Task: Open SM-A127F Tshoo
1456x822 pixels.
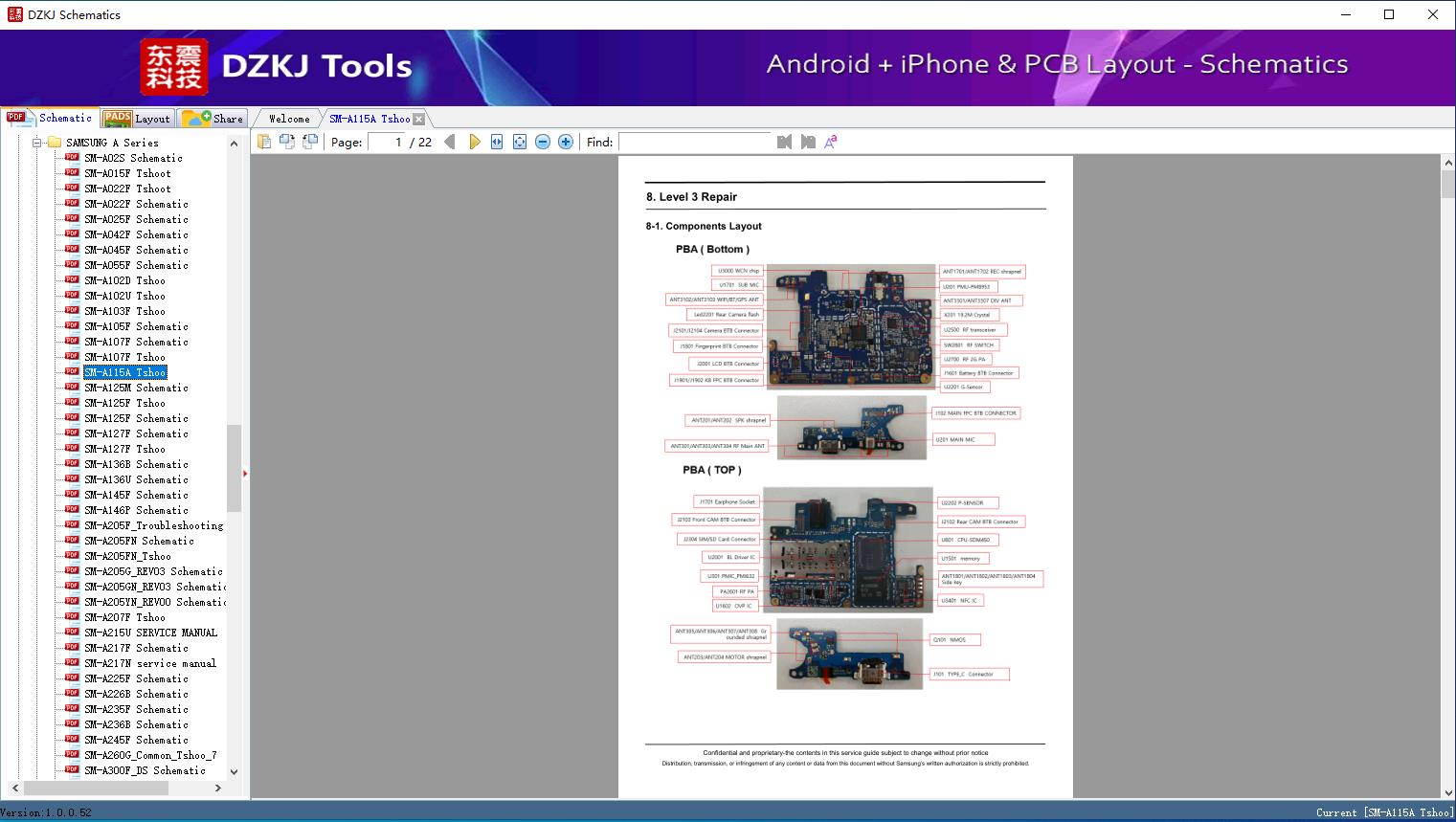Action: 124,449
